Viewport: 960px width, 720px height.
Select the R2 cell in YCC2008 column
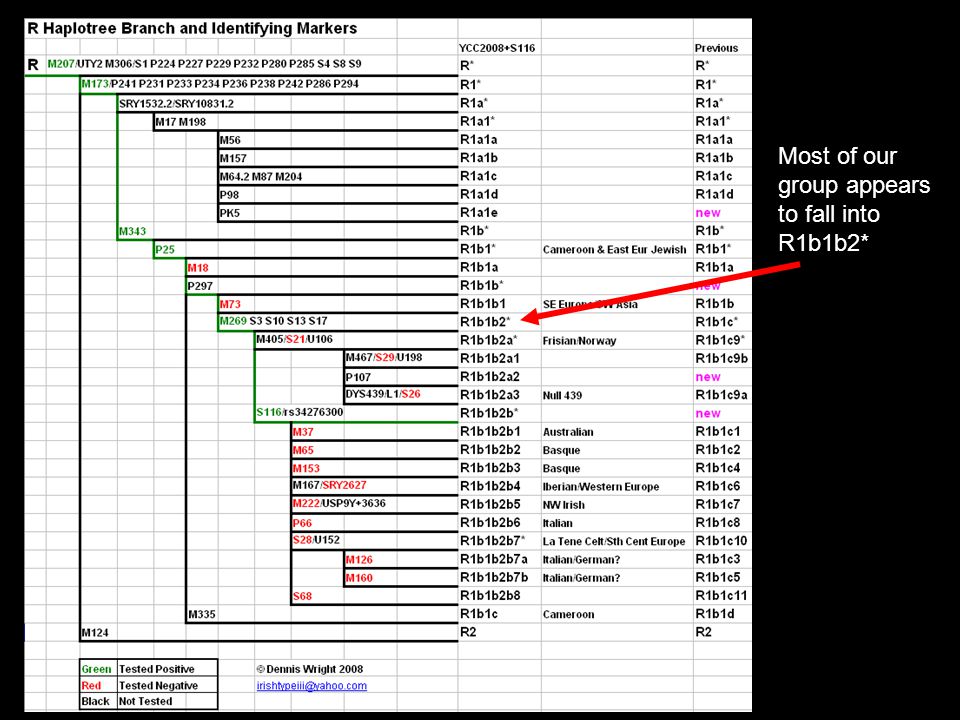click(x=468, y=632)
